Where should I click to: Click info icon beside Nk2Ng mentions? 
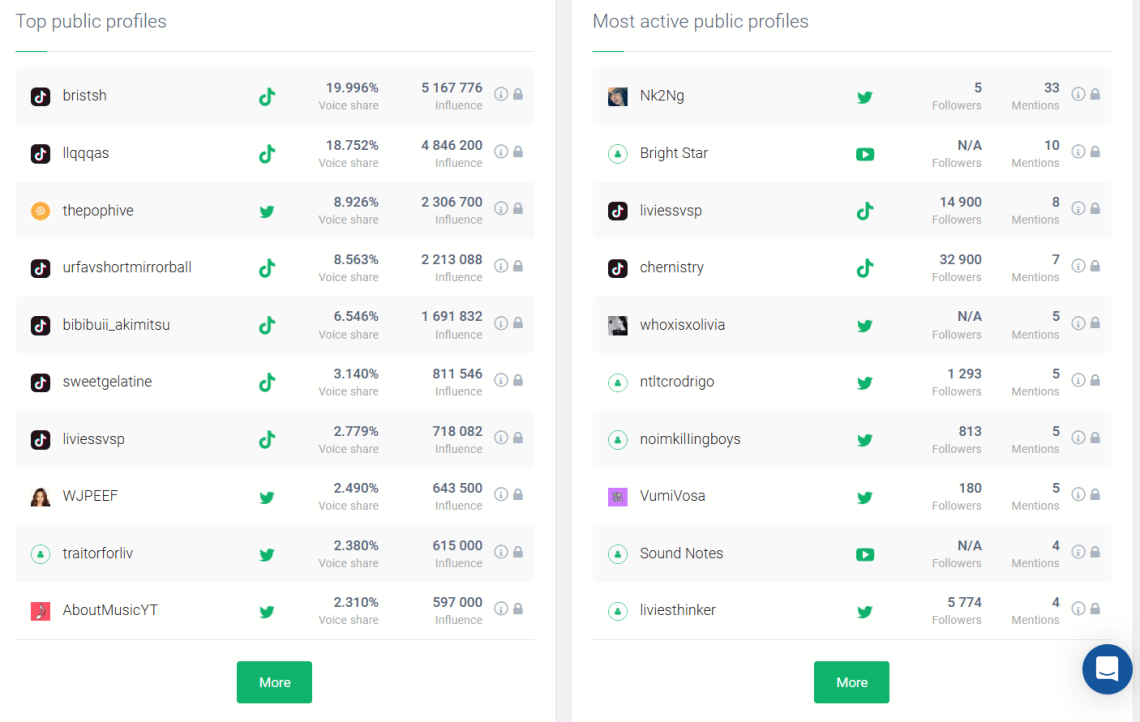pyautogui.click(x=1078, y=94)
